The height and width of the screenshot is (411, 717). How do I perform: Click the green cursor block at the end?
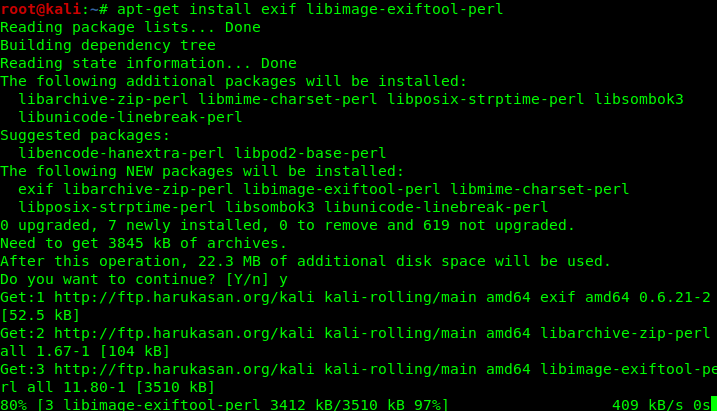712,404
